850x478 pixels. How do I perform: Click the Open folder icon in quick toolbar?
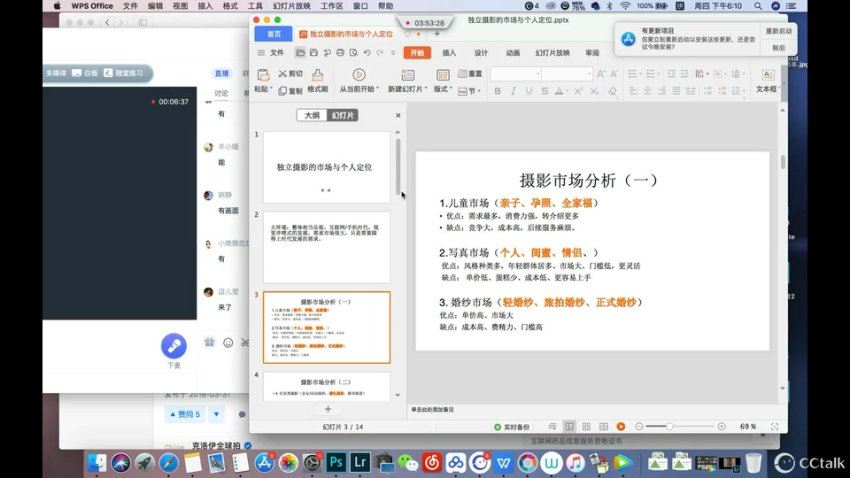(300, 53)
